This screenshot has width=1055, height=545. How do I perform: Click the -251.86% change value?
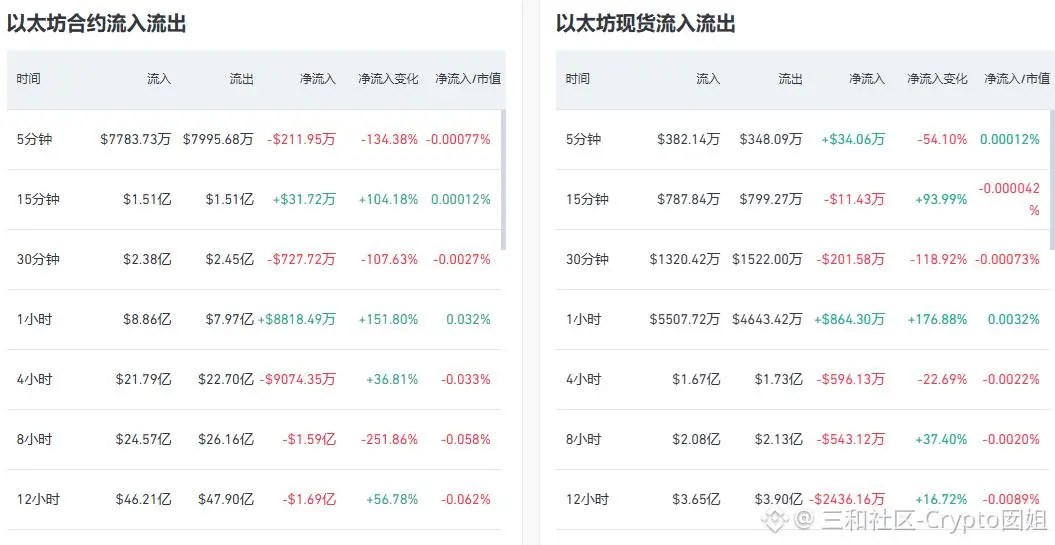tap(389, 439)
